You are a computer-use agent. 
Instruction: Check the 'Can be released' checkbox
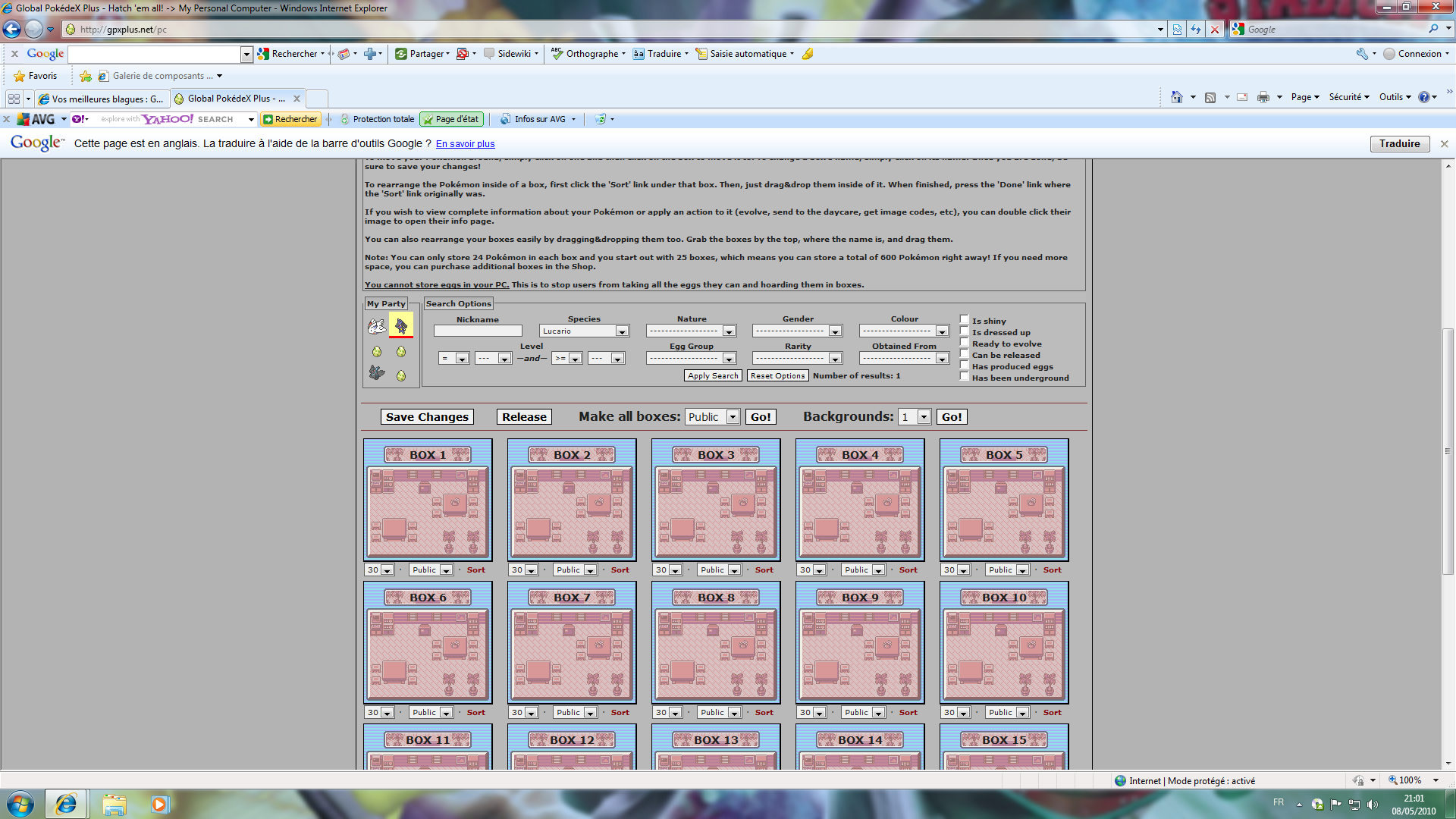[x=965, y=354]
